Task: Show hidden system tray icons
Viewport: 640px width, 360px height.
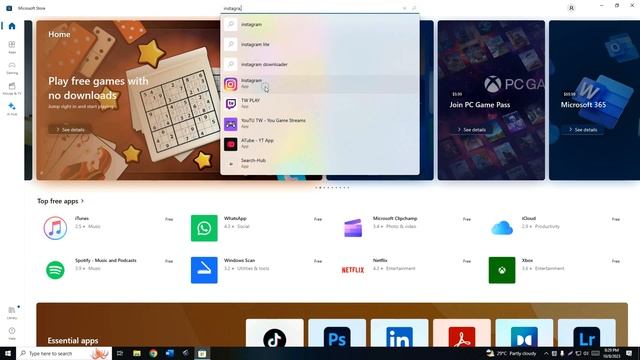Action: pyautogui.click(x=546, y=353)
